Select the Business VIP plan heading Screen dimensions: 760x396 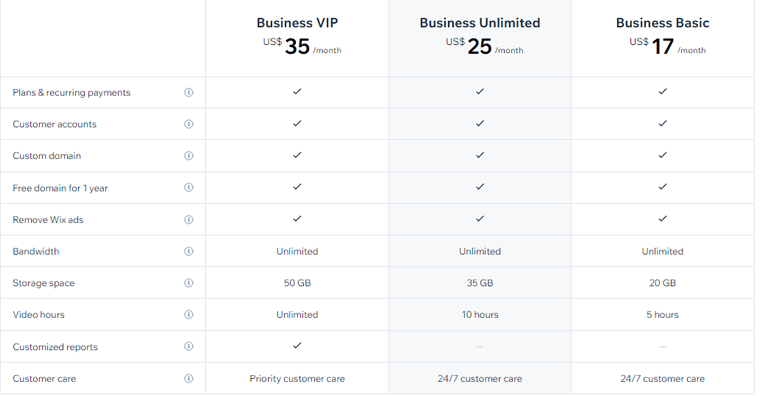(297, 23)
